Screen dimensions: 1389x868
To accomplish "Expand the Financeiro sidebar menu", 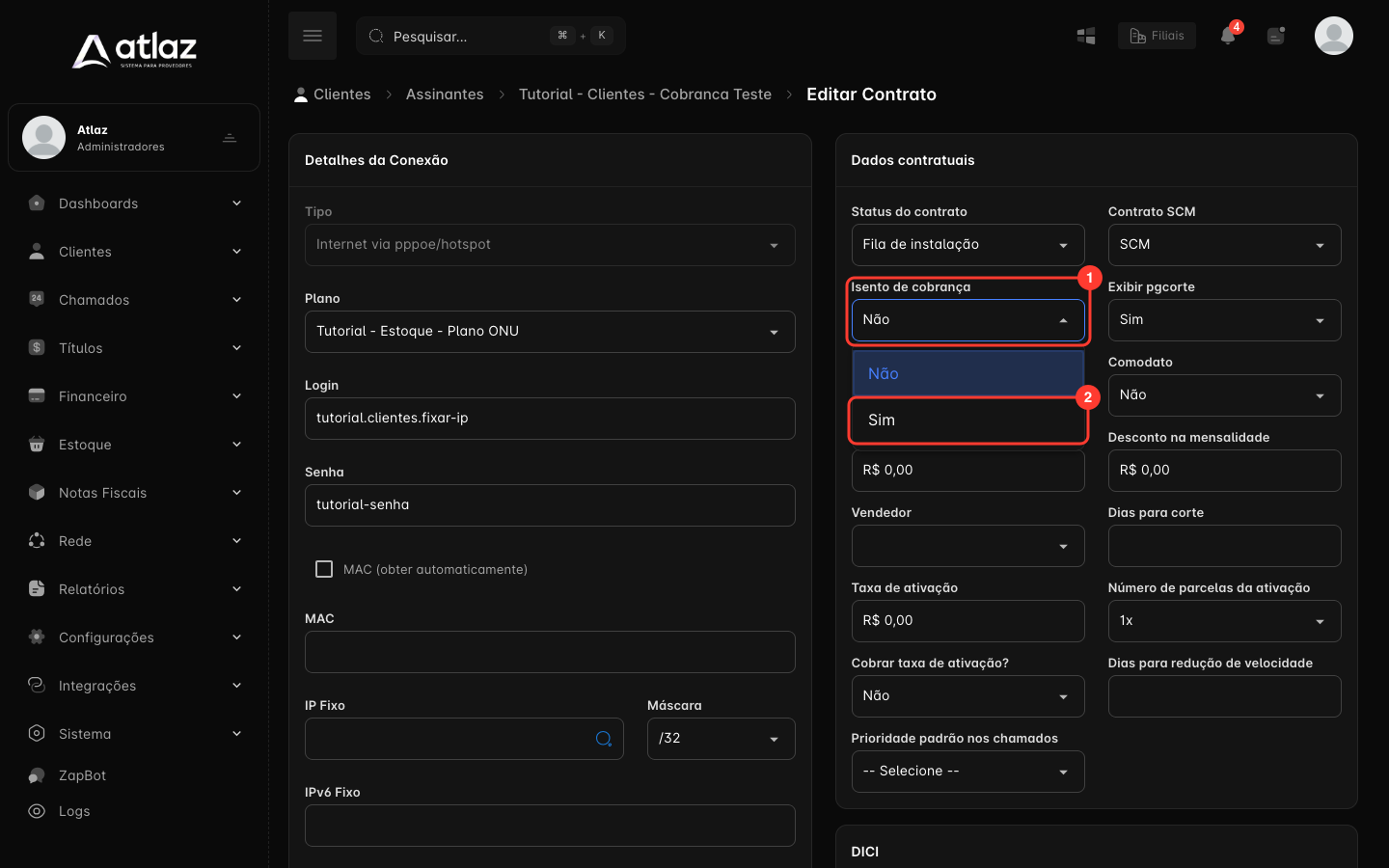I will point(134,395).
